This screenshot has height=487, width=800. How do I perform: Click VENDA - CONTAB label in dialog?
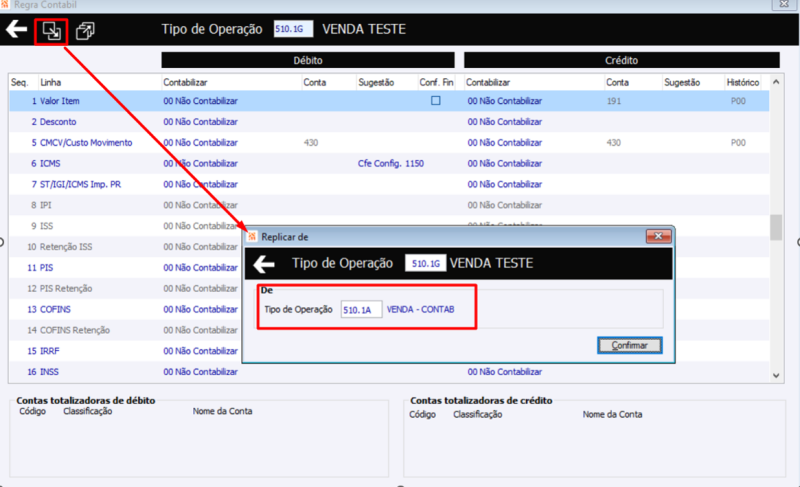pyautogui.click(x=420, y=310)
